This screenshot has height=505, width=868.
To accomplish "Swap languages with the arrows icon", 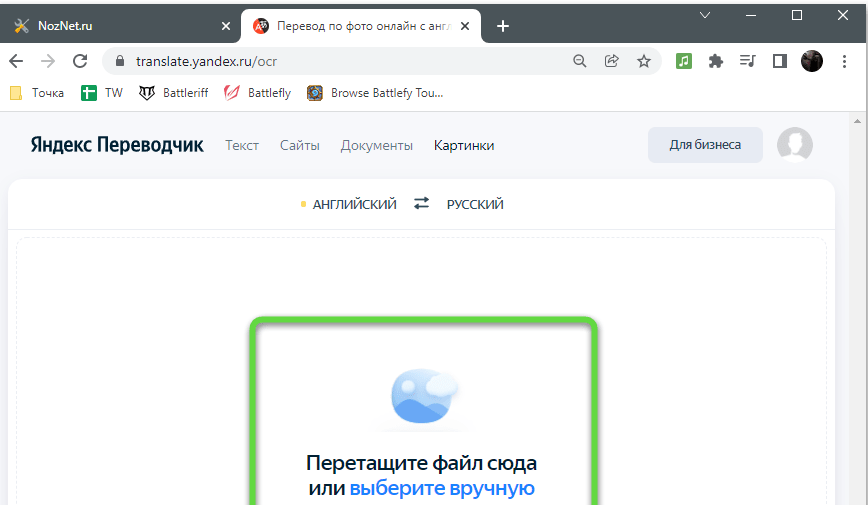I will 422,204.
